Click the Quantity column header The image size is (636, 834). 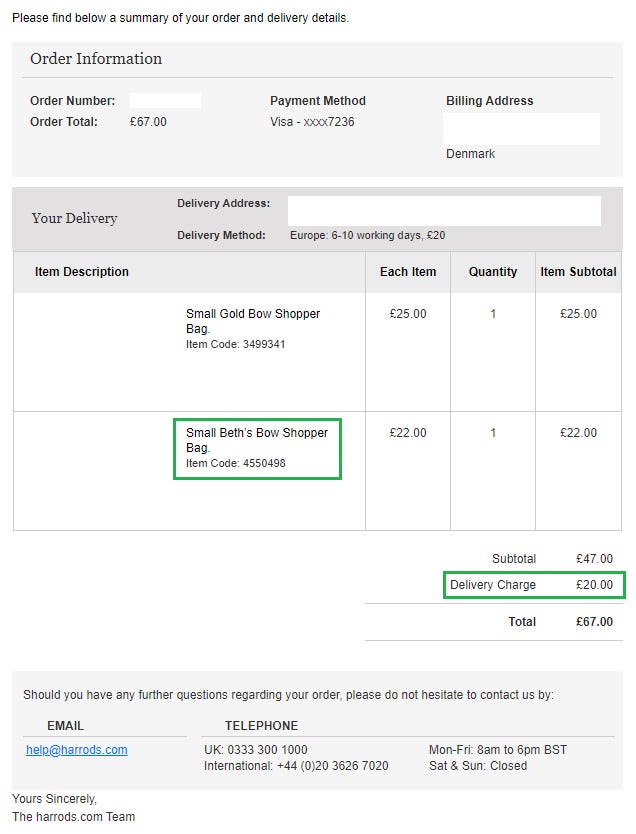tap(493, 272)
